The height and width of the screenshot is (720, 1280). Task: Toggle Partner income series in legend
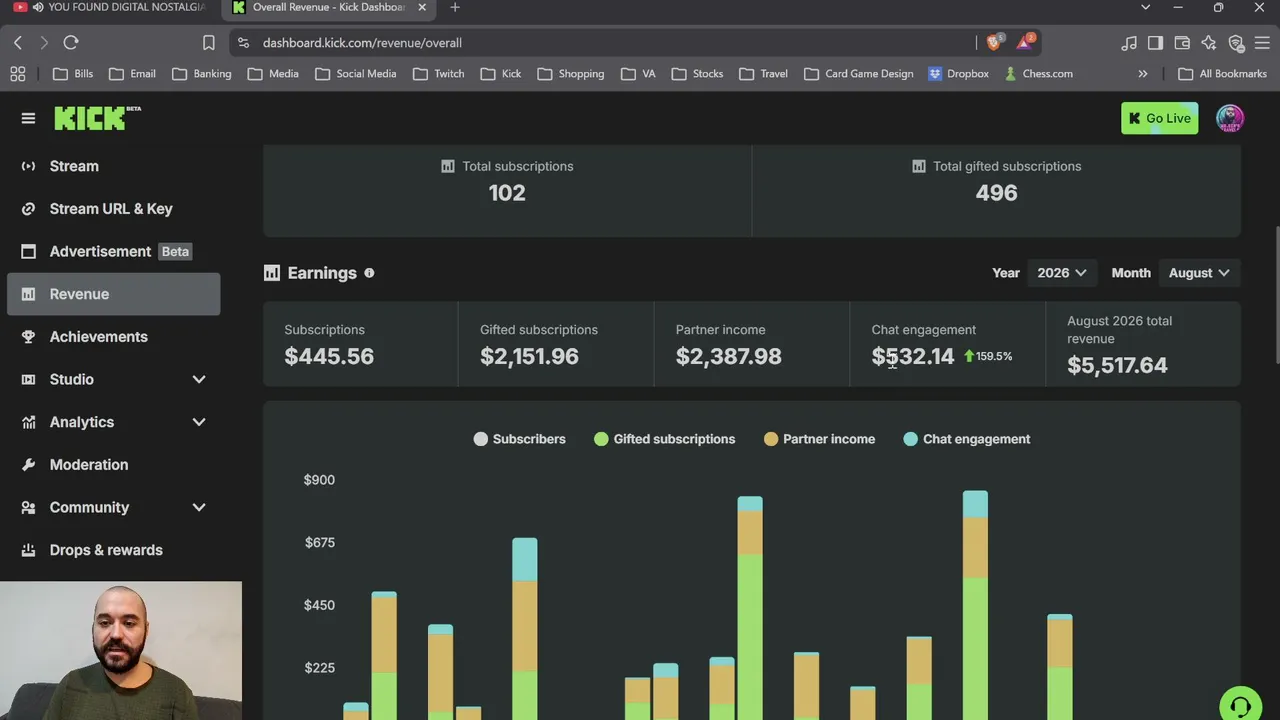819,439
